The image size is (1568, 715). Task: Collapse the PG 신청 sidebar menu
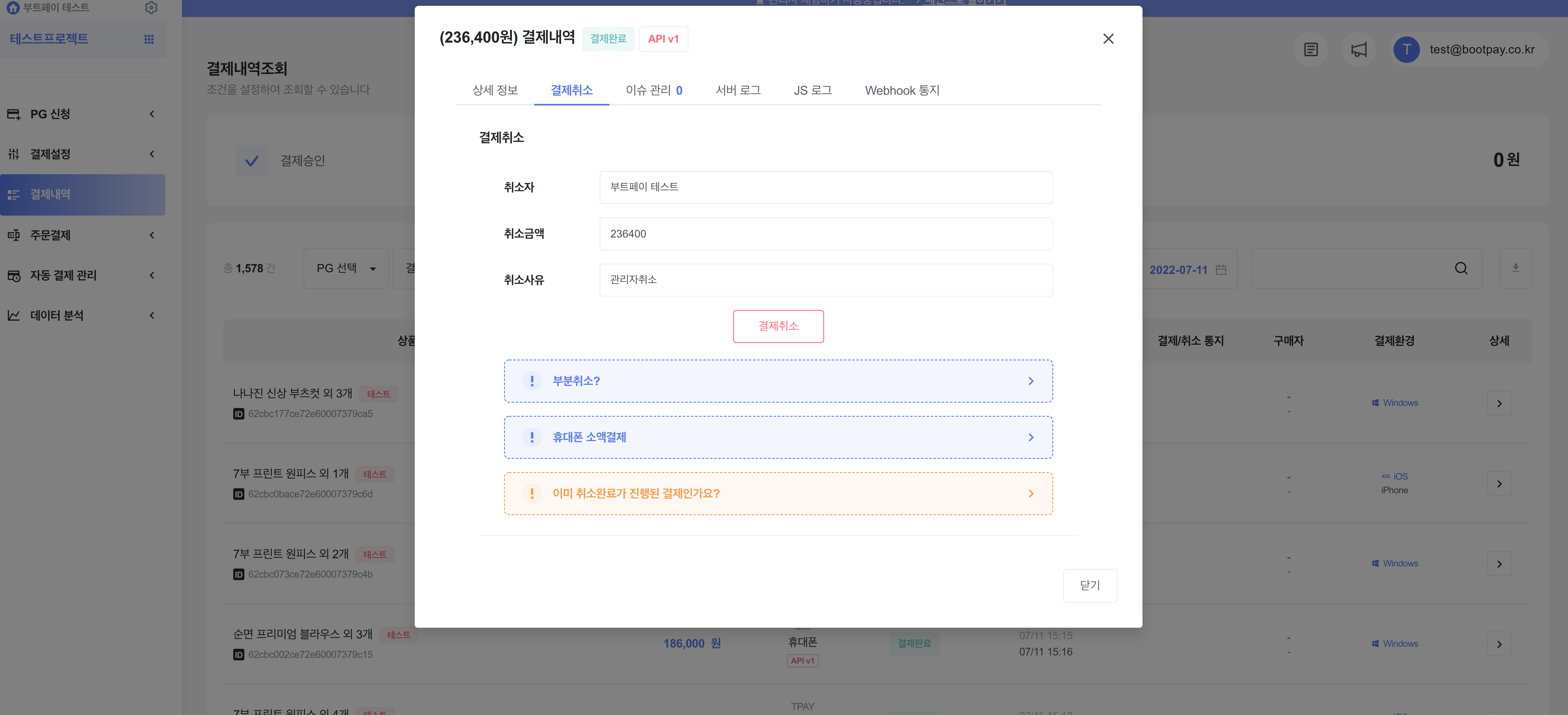(152, 114)
